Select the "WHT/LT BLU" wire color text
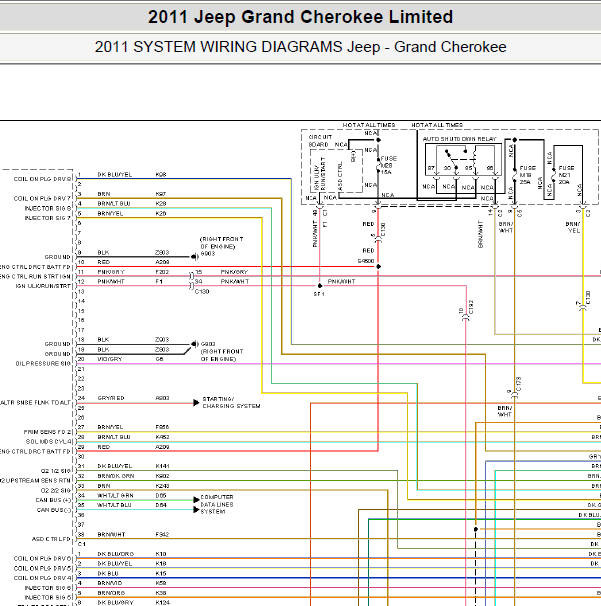The width and height of the screenshot is (601, 606). (114, 505)
